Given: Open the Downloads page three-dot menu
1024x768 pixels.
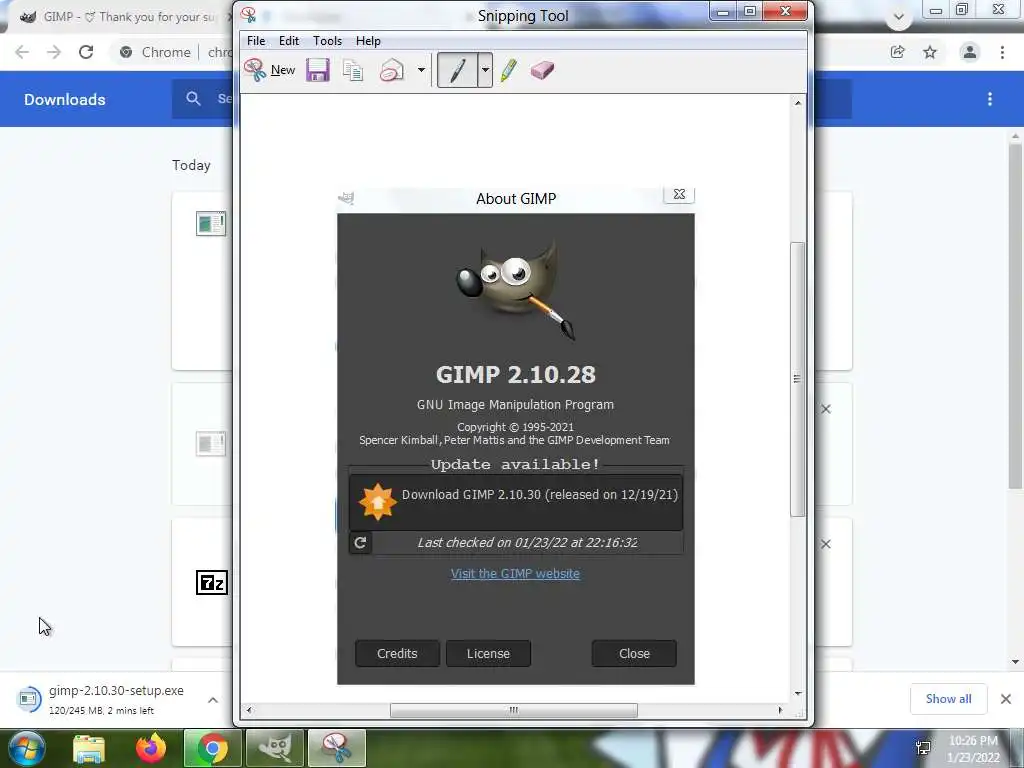Looking at the screenshot, I should click(990, 99).
